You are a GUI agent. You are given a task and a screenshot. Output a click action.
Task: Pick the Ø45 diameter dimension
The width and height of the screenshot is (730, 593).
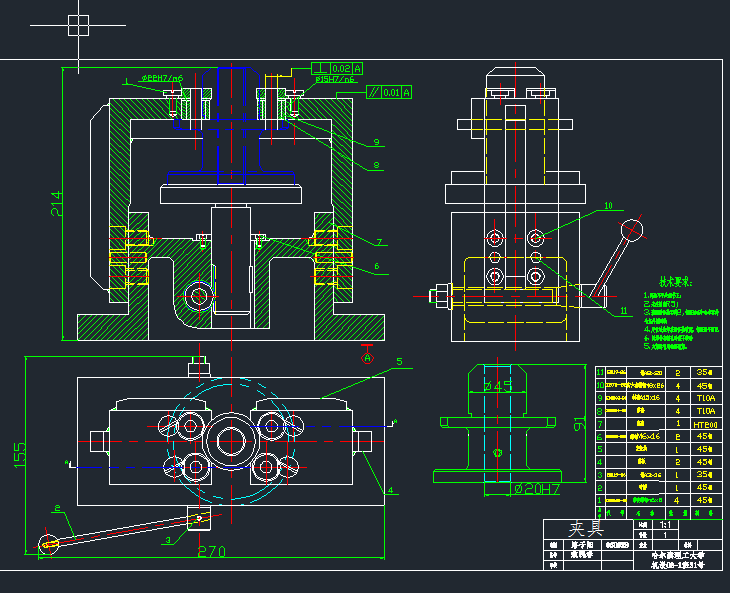(498, 386)
